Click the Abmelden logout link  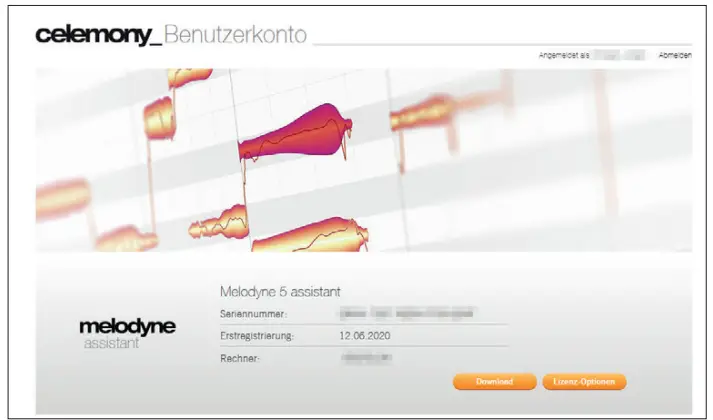pos(675,55)
